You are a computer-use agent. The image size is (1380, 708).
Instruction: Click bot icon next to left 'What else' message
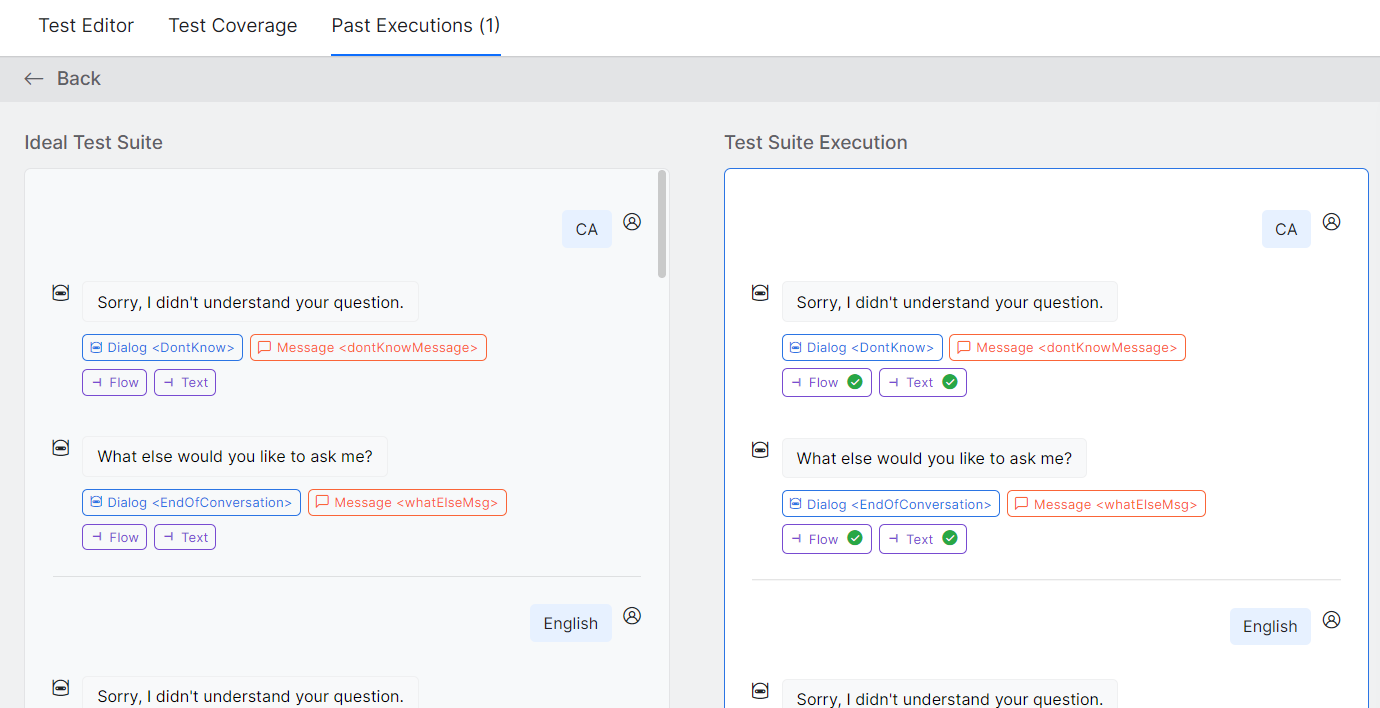[x=61, y=447]
